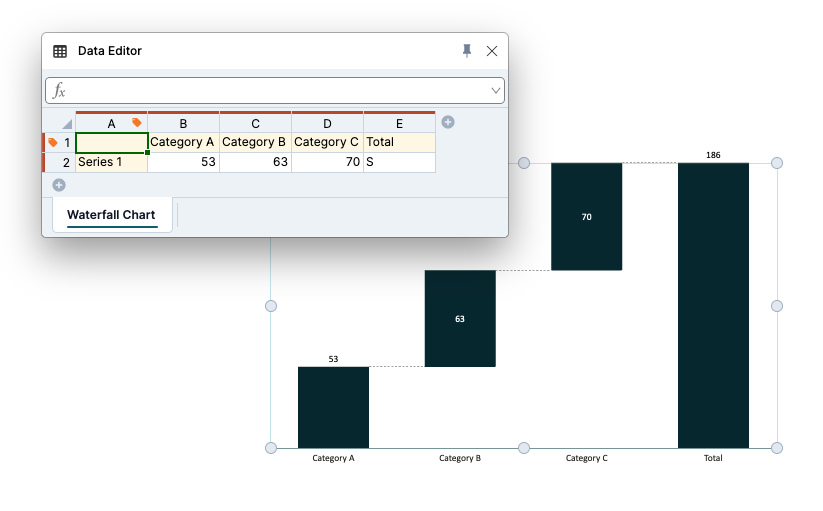Click the Total bar in chart
This screenshot has height=511, width=823.
[x=713, y=305]
